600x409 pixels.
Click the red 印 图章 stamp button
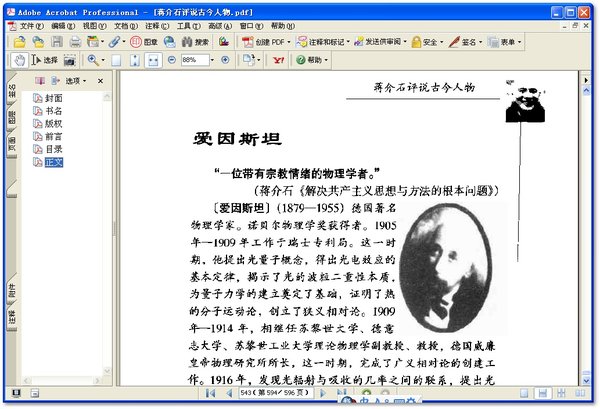[x=144, y=42]
